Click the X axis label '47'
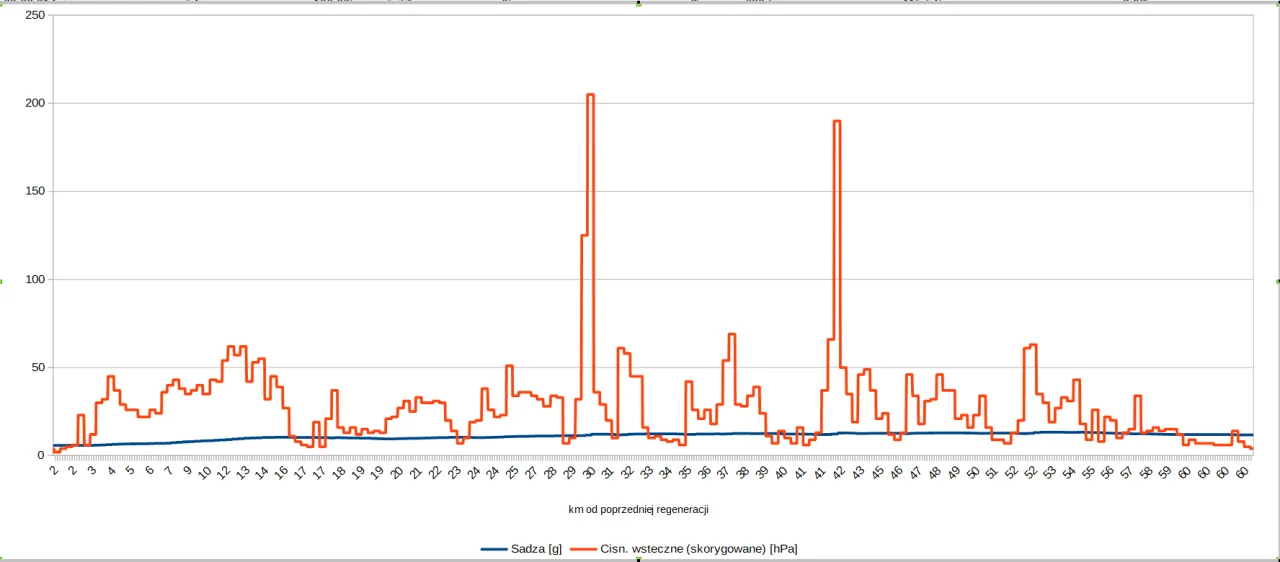 pyautogui.click(x=916, y=472)
